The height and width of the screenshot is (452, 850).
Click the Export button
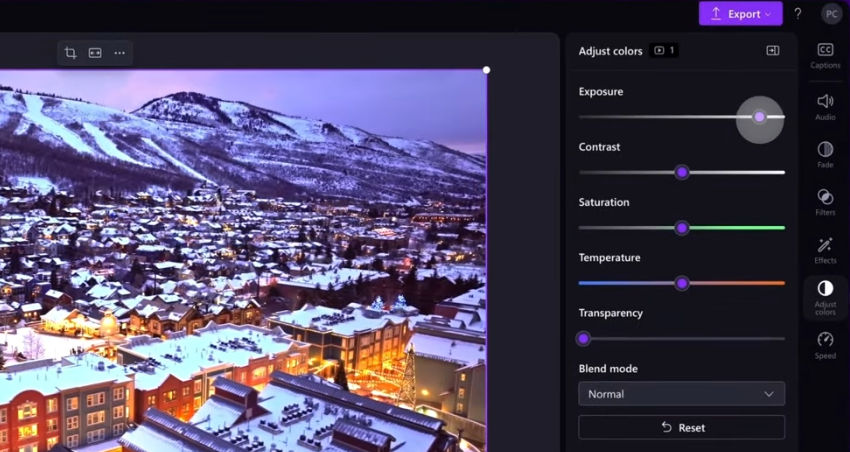point(740,14)
